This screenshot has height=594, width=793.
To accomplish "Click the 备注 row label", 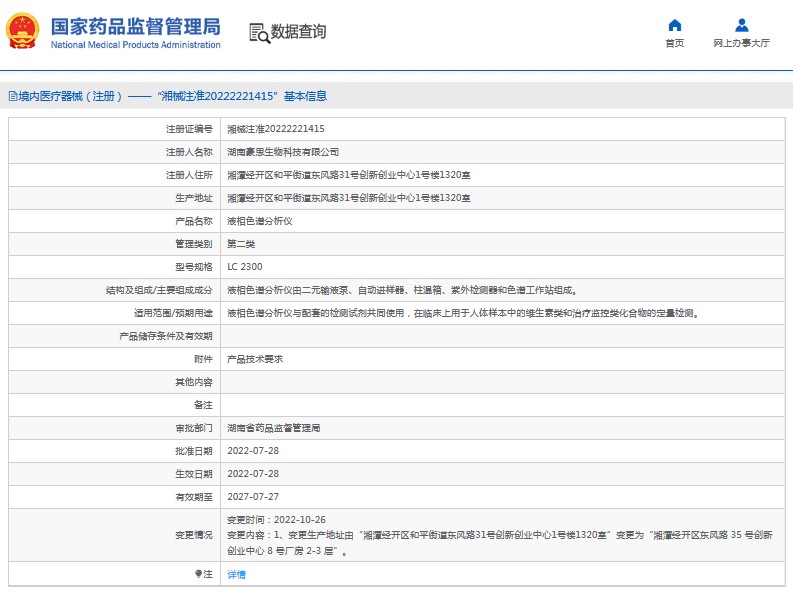I will click(203, 405).
